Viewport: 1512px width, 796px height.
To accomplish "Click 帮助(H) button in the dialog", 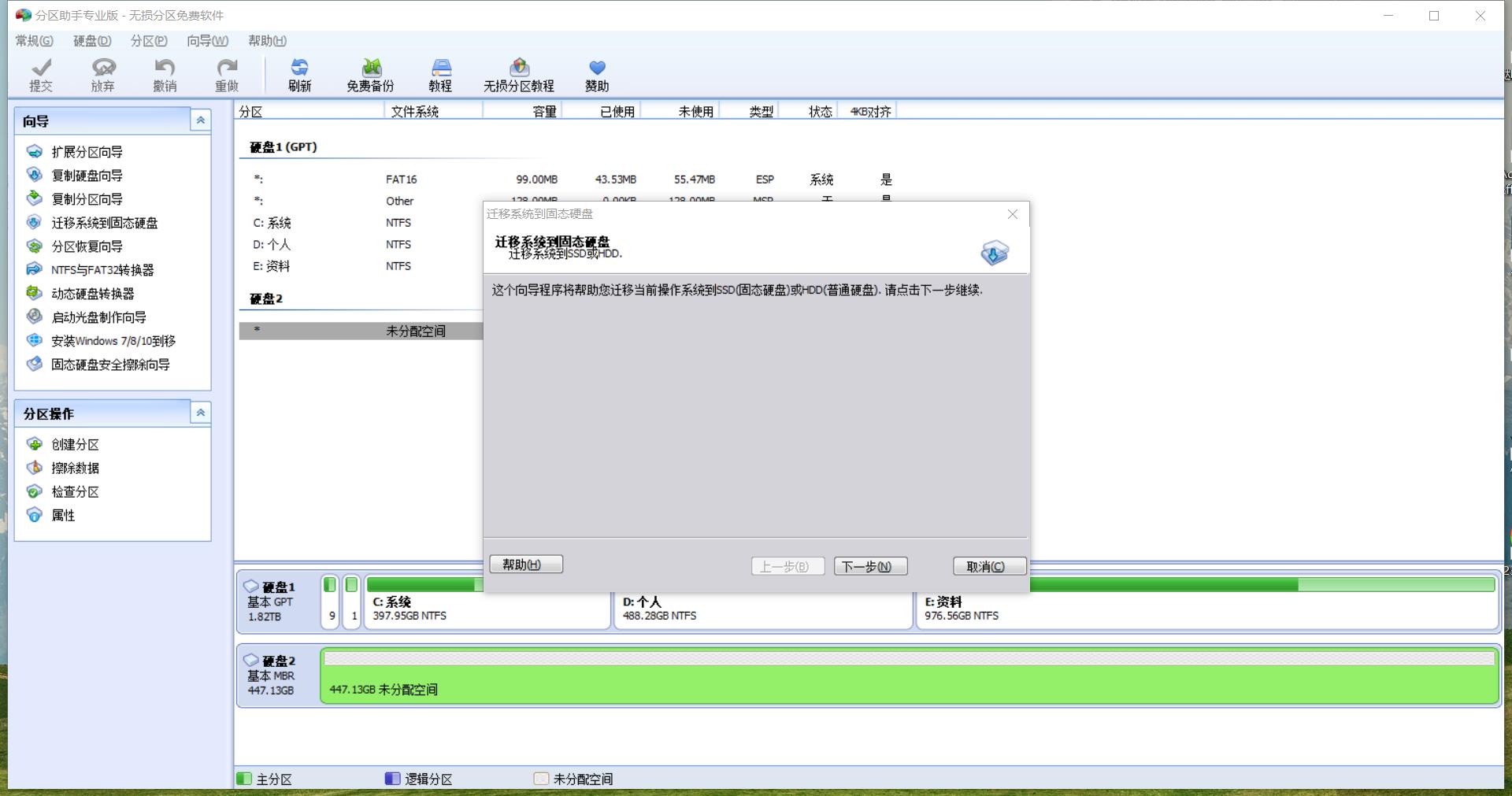I will click(525, 565).
